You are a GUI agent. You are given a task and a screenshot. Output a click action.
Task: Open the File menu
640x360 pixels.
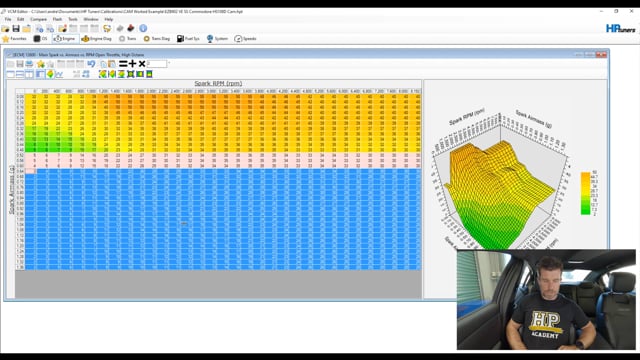coord(8,19)
